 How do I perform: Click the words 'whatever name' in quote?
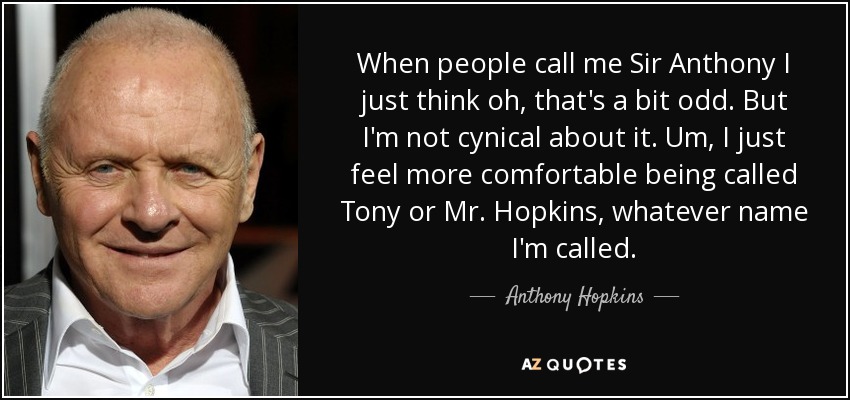point(710,212)
